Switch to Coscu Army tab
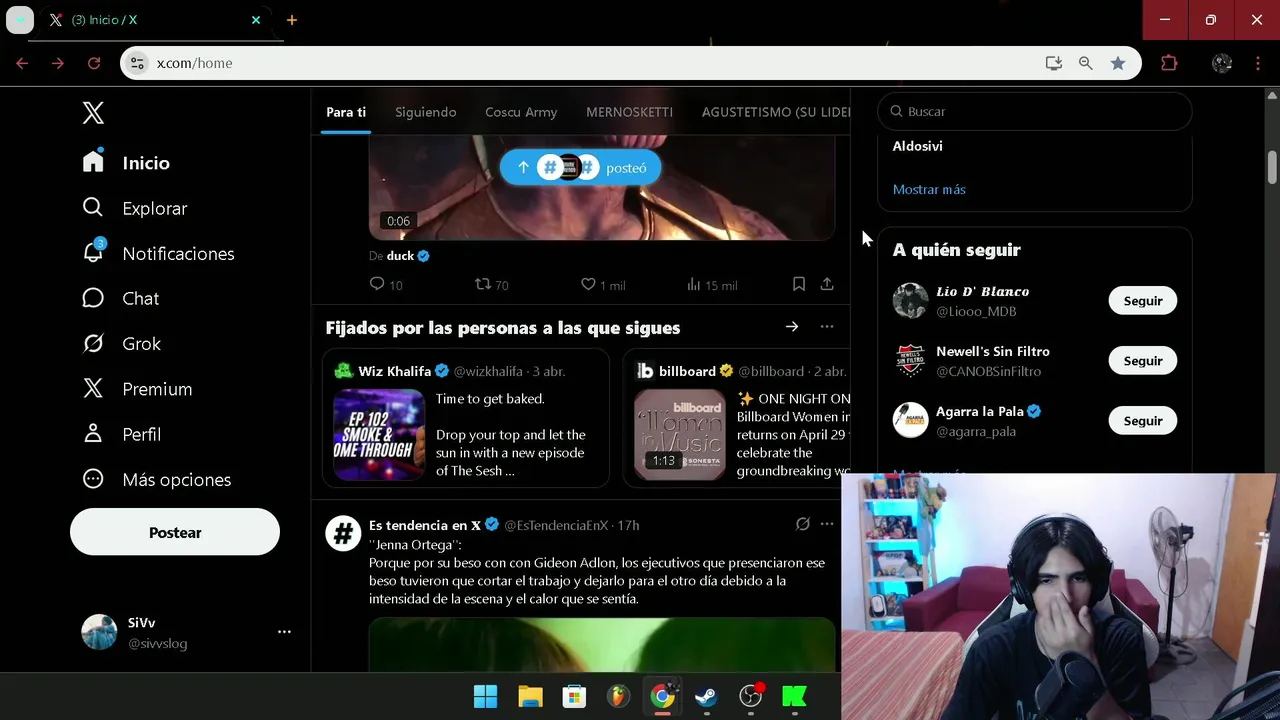Screen dimensions: 1280x720 click(521, 112)
